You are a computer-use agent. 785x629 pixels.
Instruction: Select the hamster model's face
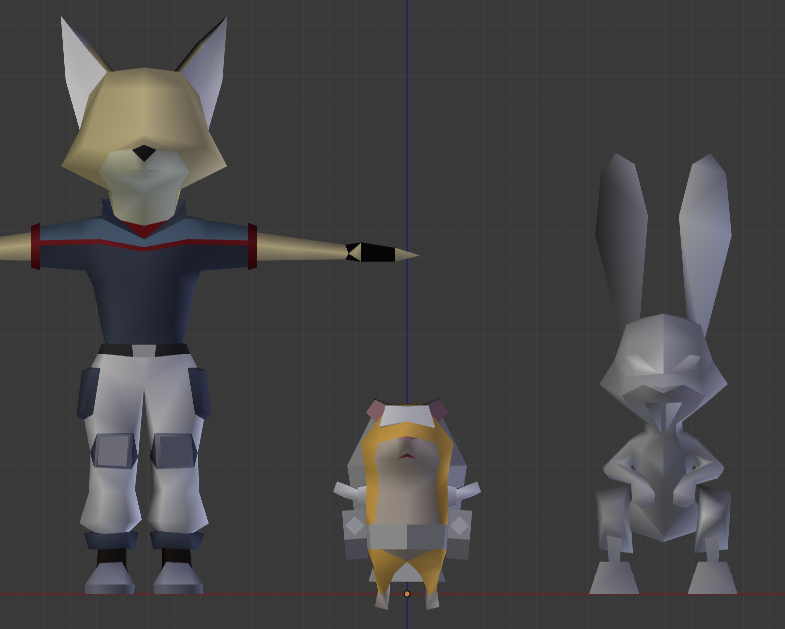(x=406, y=450)
